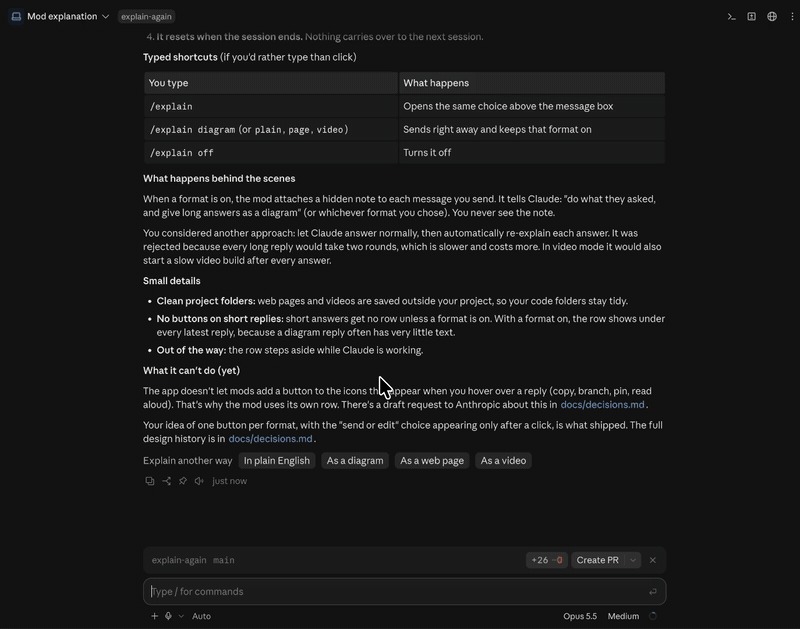Click the 'No buttons on short replies:' bullet
Viewport: 800px width, 629px height.
pyautogui.click(x=220, y=319)
